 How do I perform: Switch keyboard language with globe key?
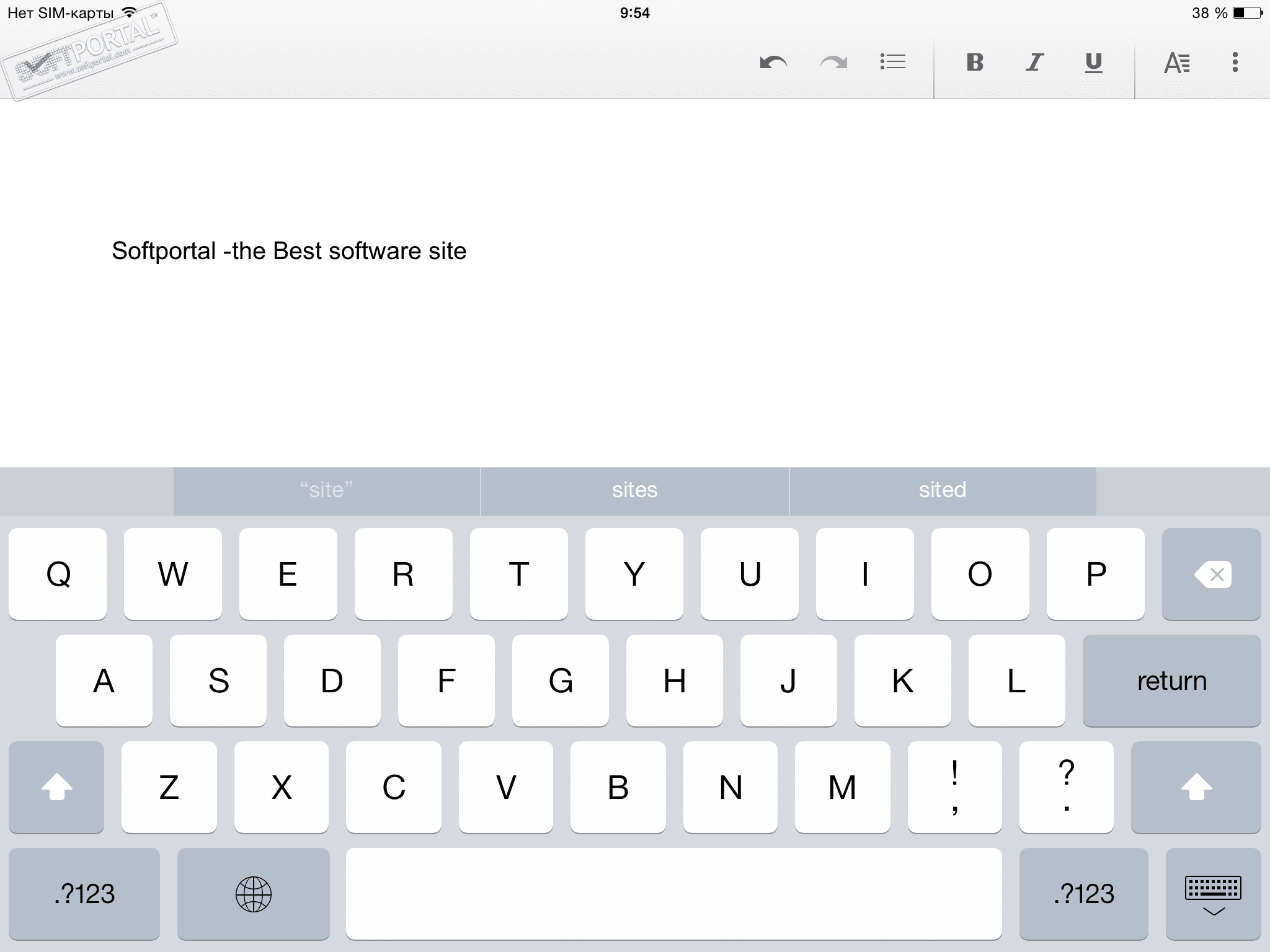click(254, 894)
